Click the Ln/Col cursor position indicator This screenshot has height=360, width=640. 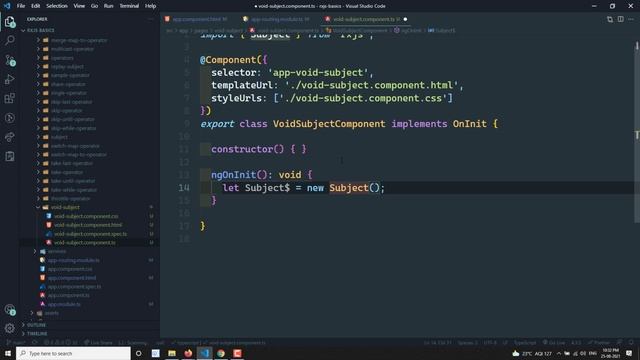click(437, 343)
